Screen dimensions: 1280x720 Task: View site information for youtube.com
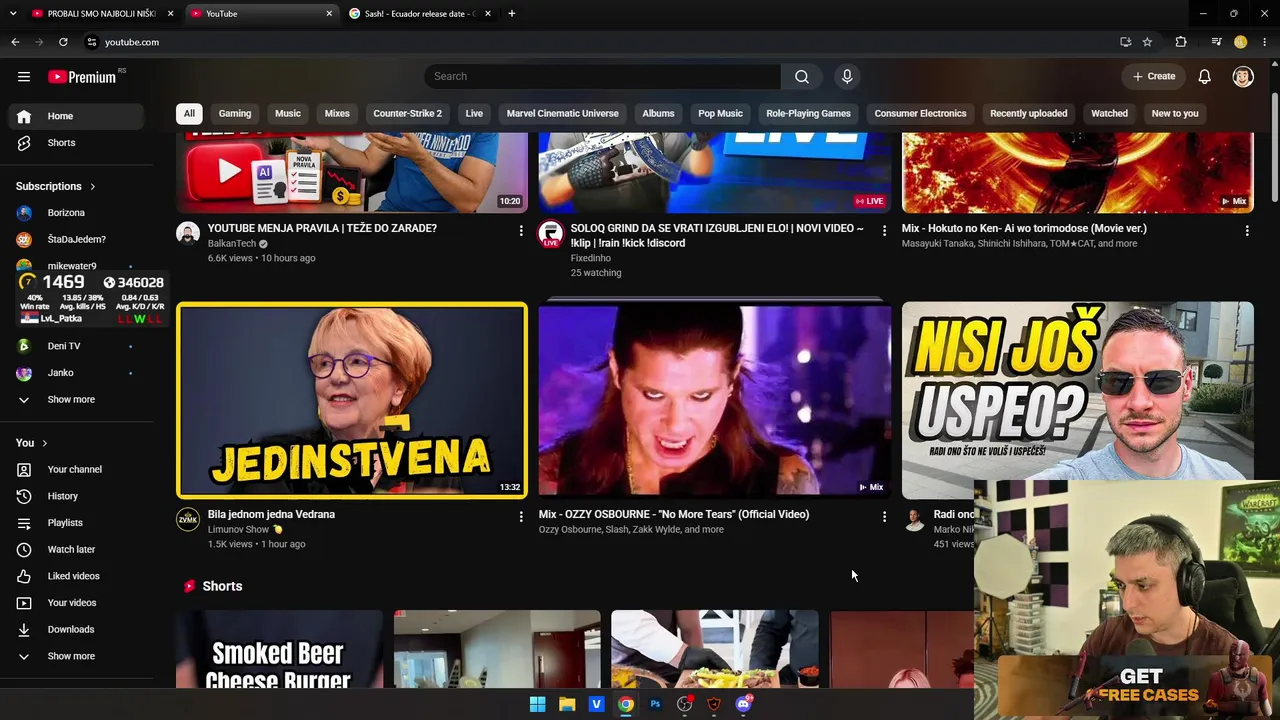point(91,42)
